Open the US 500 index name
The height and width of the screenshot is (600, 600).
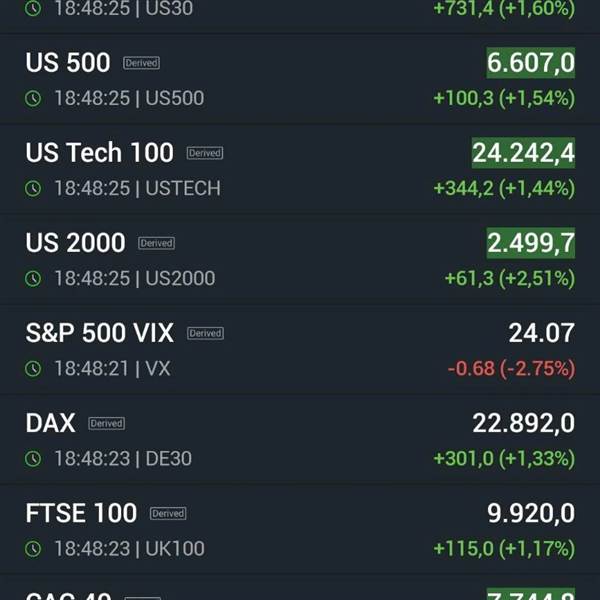(x=68, y=63)
